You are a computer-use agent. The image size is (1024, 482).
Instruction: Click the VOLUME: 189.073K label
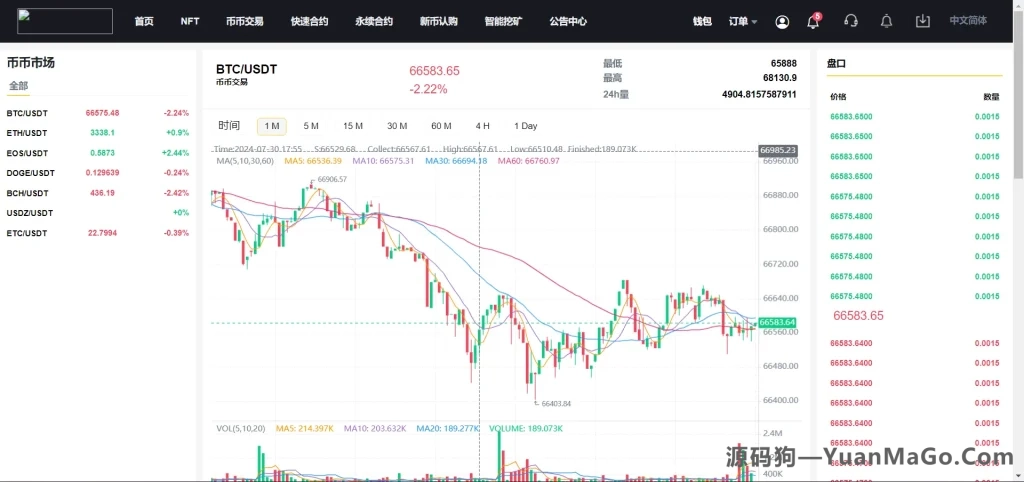(525, 428)
